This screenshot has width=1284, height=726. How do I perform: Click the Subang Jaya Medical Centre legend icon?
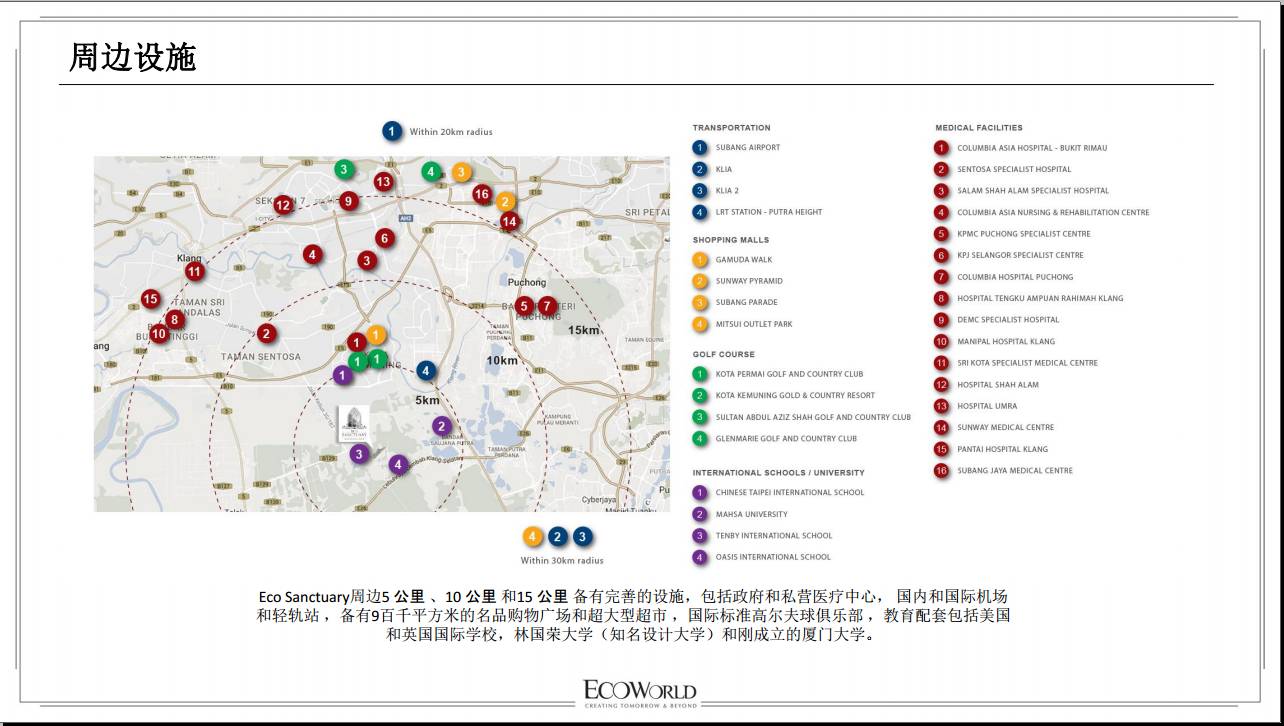pyautogui.click(x=941, y=471)
